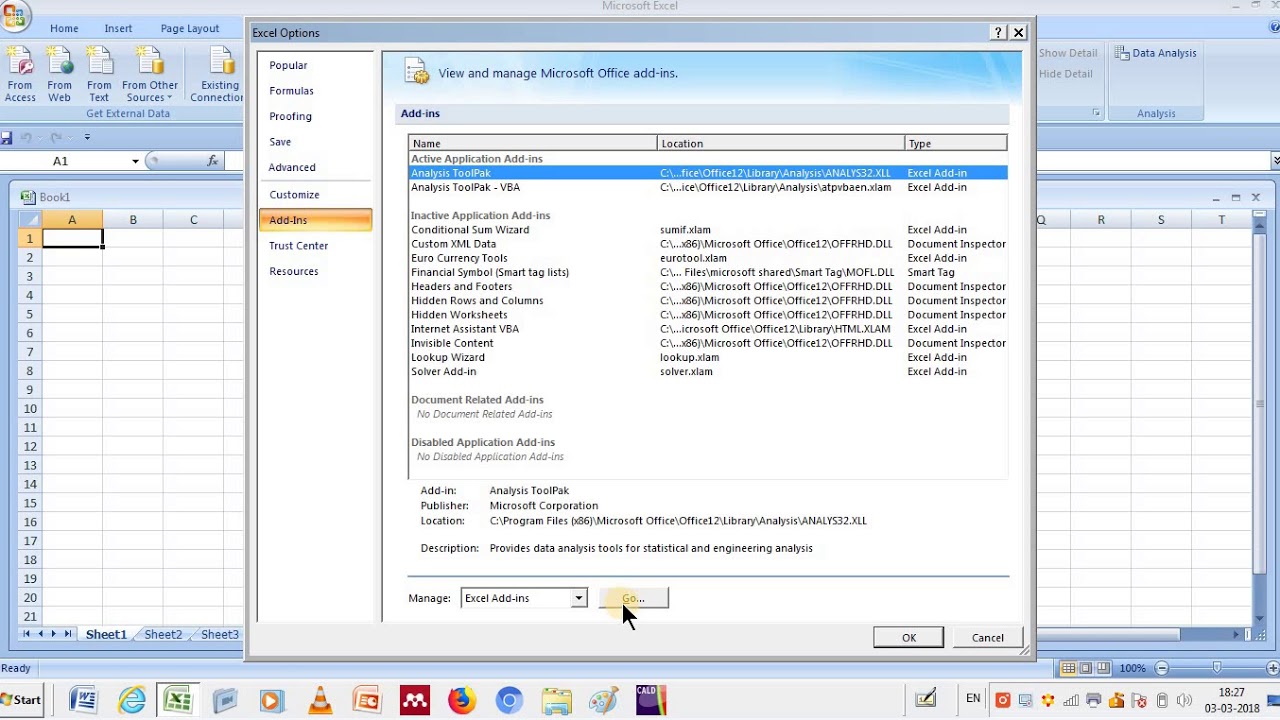Select the Analysis ToolPak add-in row
The image size is (1280, 720).
click(x=708, y=173)
